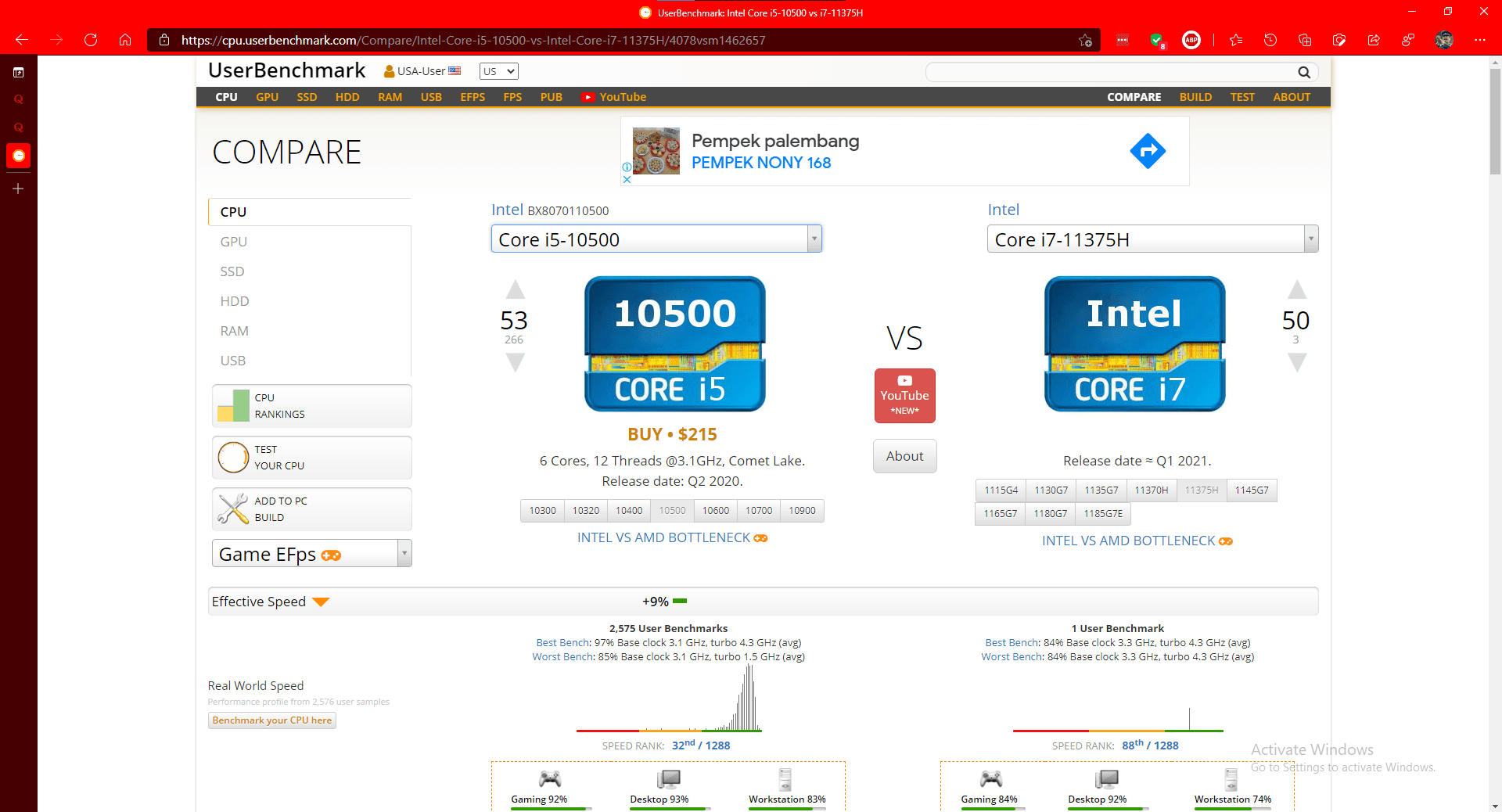
Task: Click the UserBenchmark logo
Action: tap(287, 70)
